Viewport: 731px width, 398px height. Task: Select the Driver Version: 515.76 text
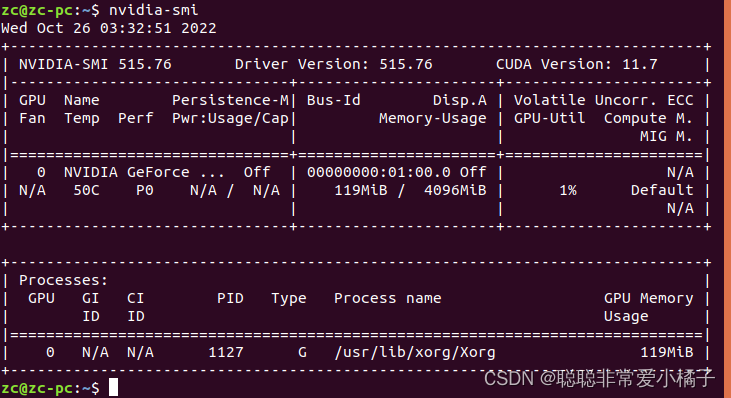334,64
